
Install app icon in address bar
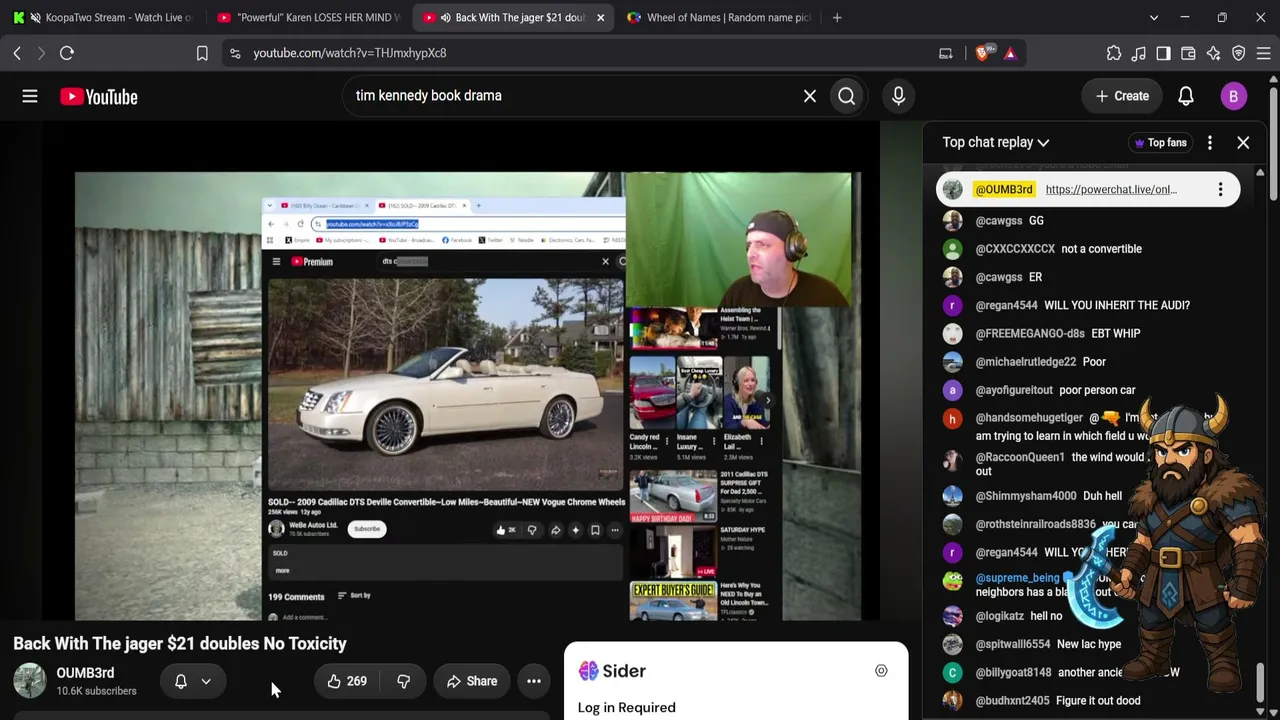pos(945,53)
